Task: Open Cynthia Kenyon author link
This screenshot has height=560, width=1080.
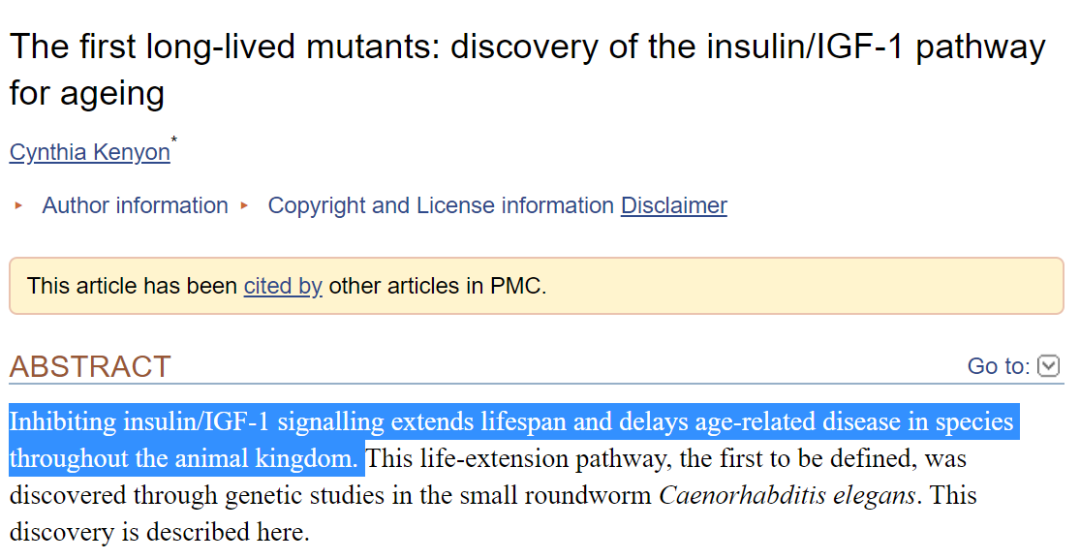Action: click(90, 152)
